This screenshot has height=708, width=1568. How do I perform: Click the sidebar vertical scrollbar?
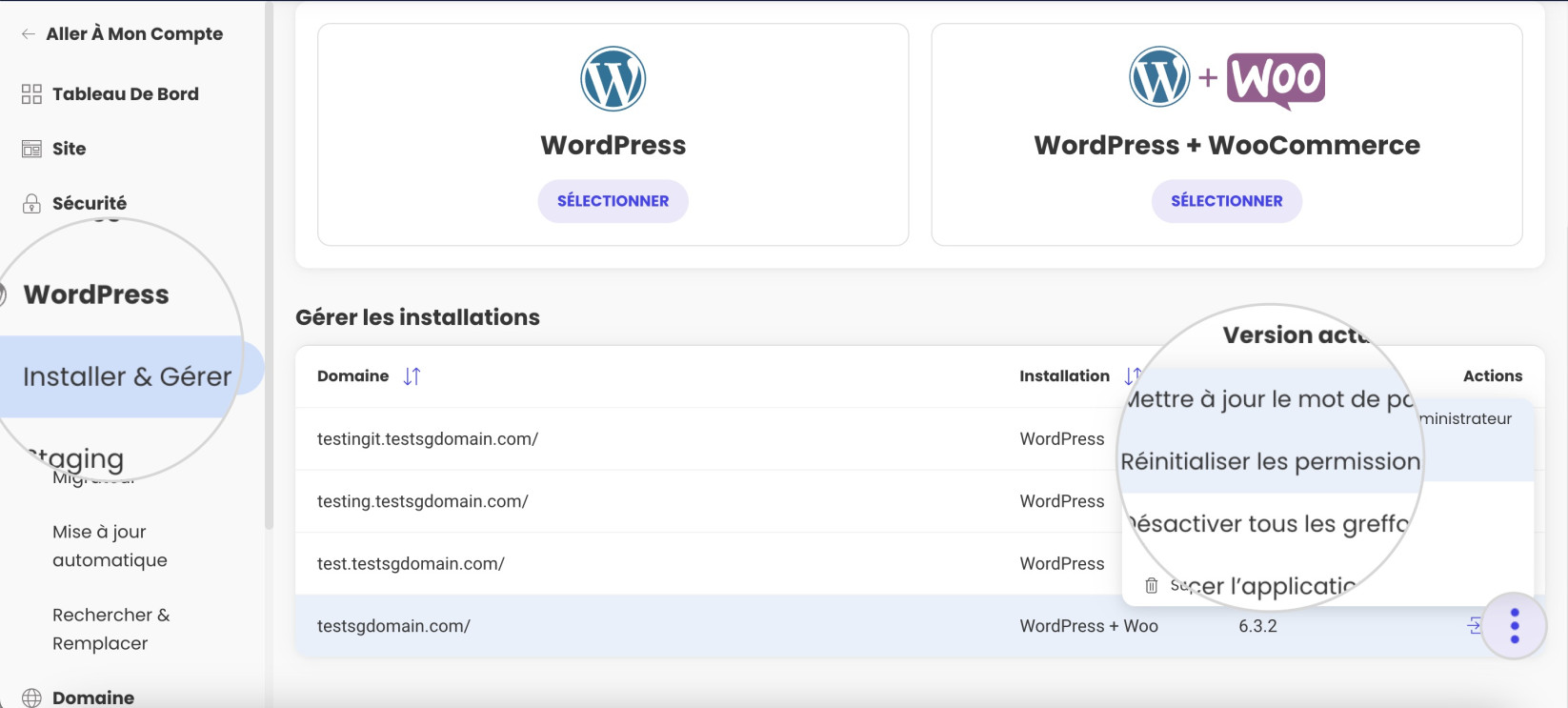[x=269, y=267]
